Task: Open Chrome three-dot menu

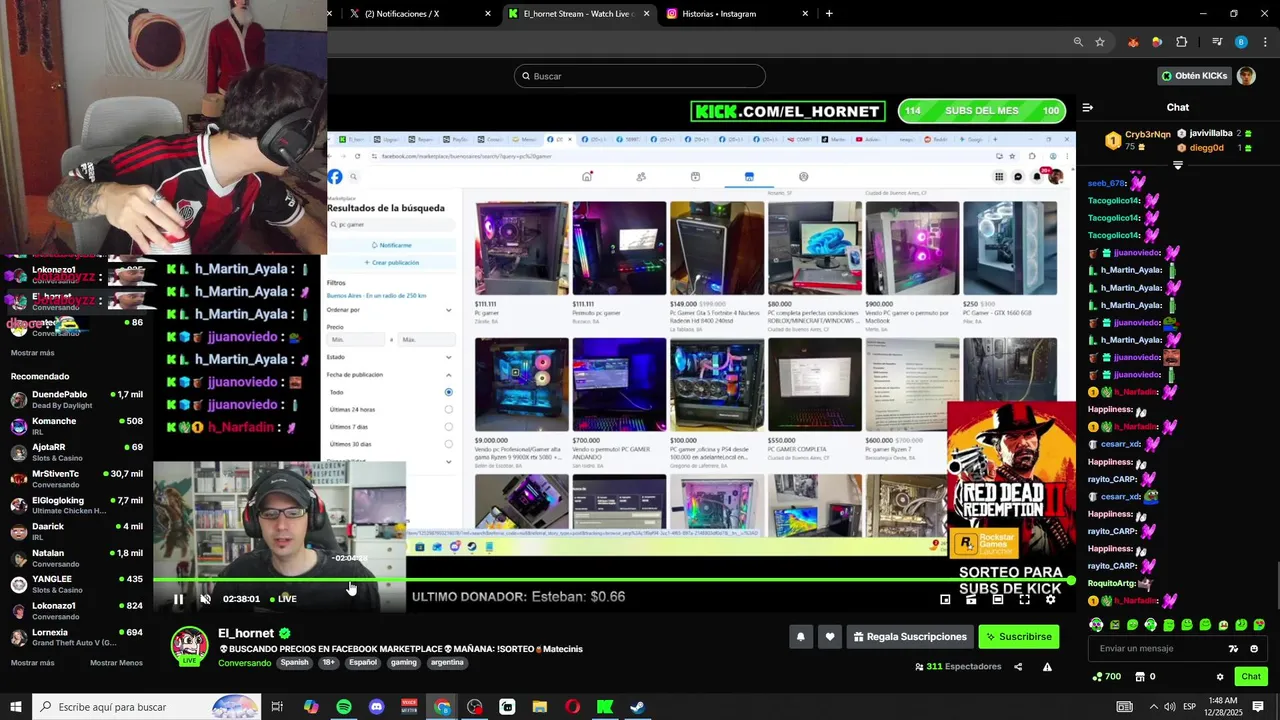Action: 1264,42
